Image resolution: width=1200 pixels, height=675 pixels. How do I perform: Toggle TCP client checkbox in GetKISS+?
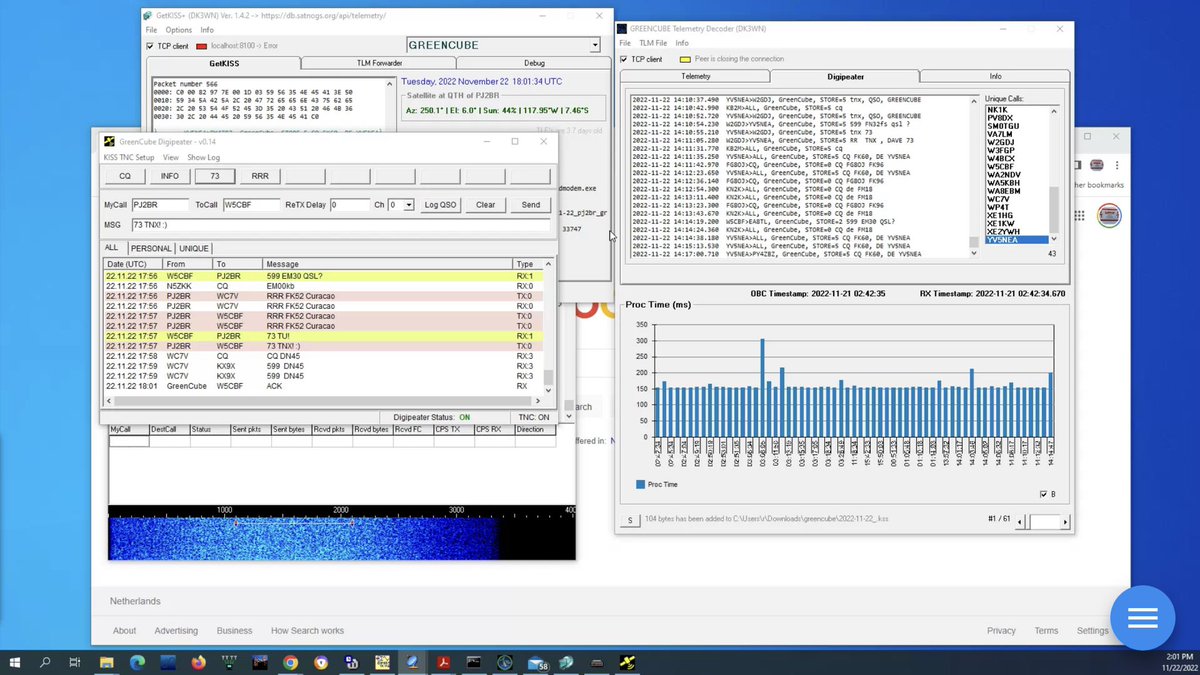coord(150,46)
